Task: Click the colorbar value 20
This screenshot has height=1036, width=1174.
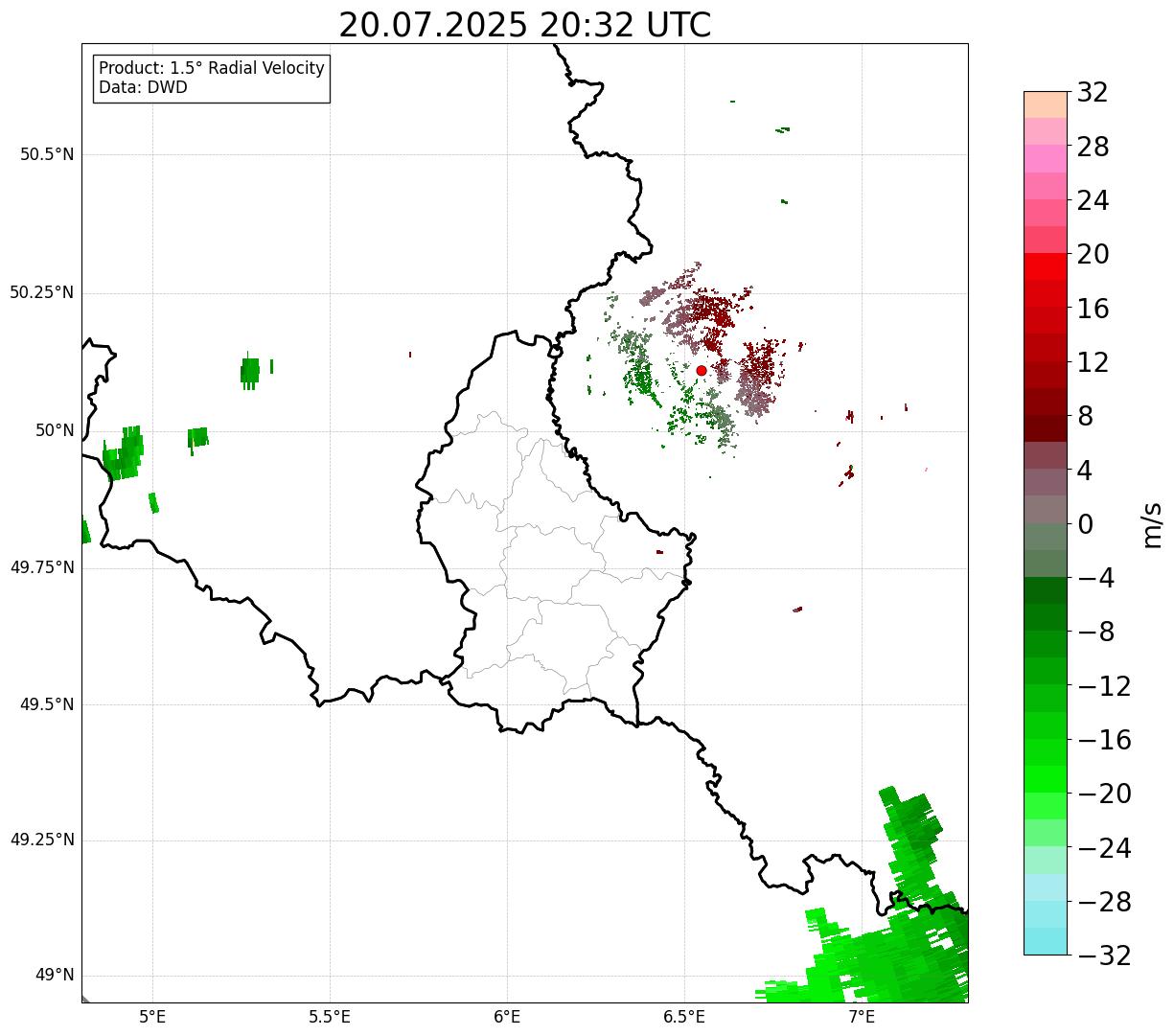Action: point(1093,255)
